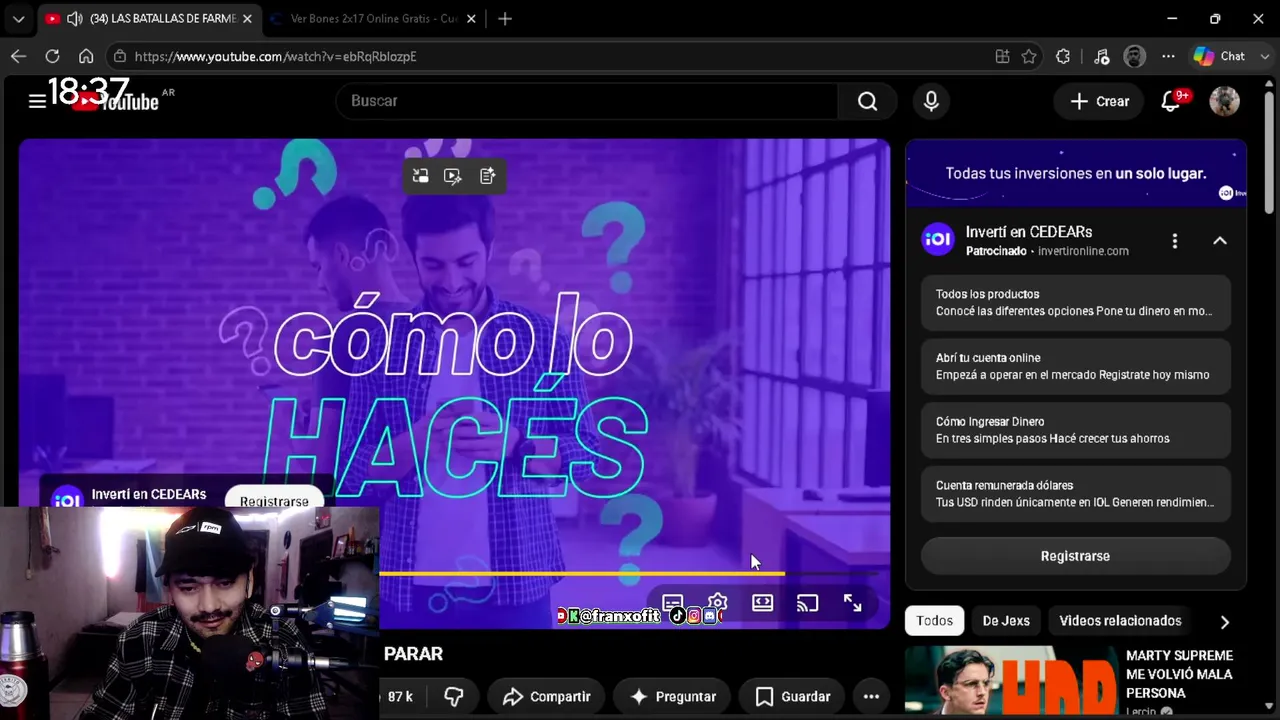The image size is (1280, 720).
Task: Start voice search with the microphone
Action: pyautogui.click(x=931, y=101)
